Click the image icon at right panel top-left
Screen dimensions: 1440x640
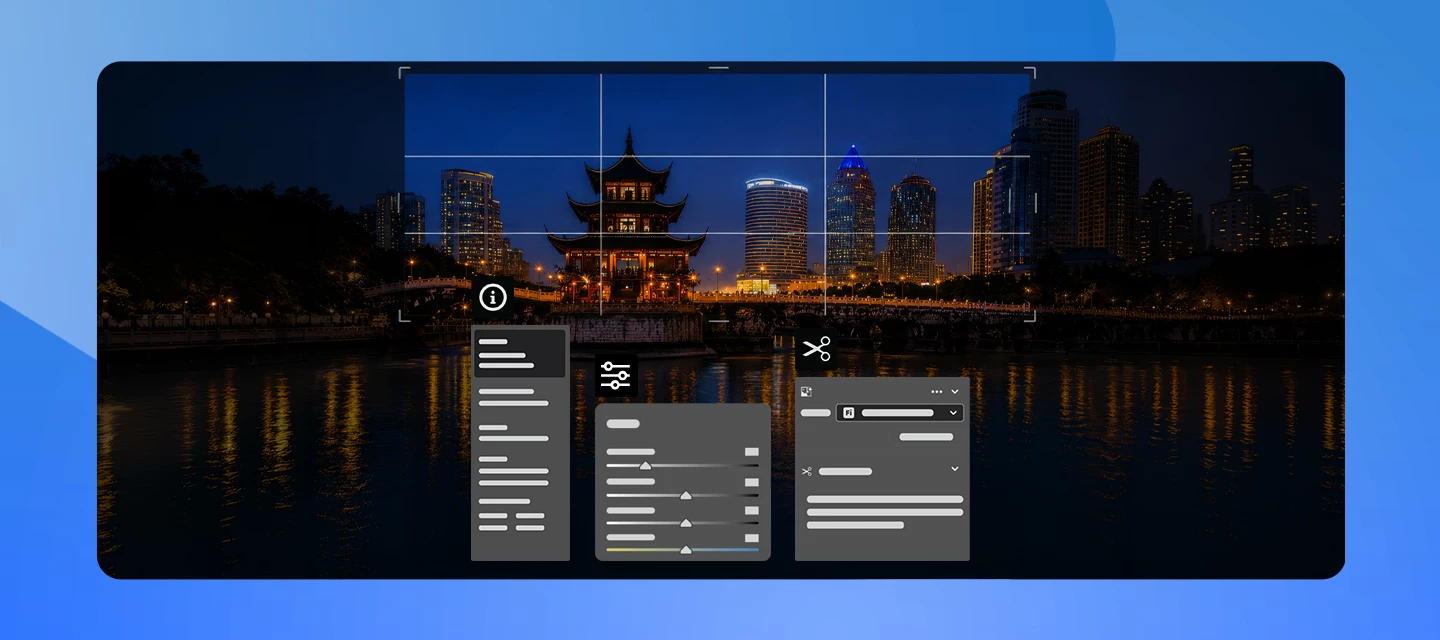(806, 392)
